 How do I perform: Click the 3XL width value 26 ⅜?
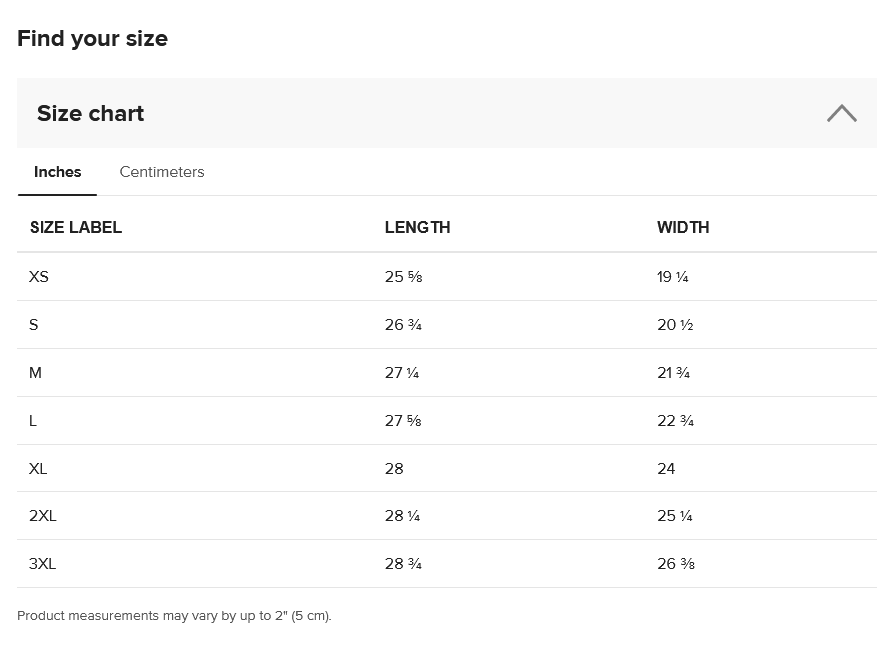(676, 564)
